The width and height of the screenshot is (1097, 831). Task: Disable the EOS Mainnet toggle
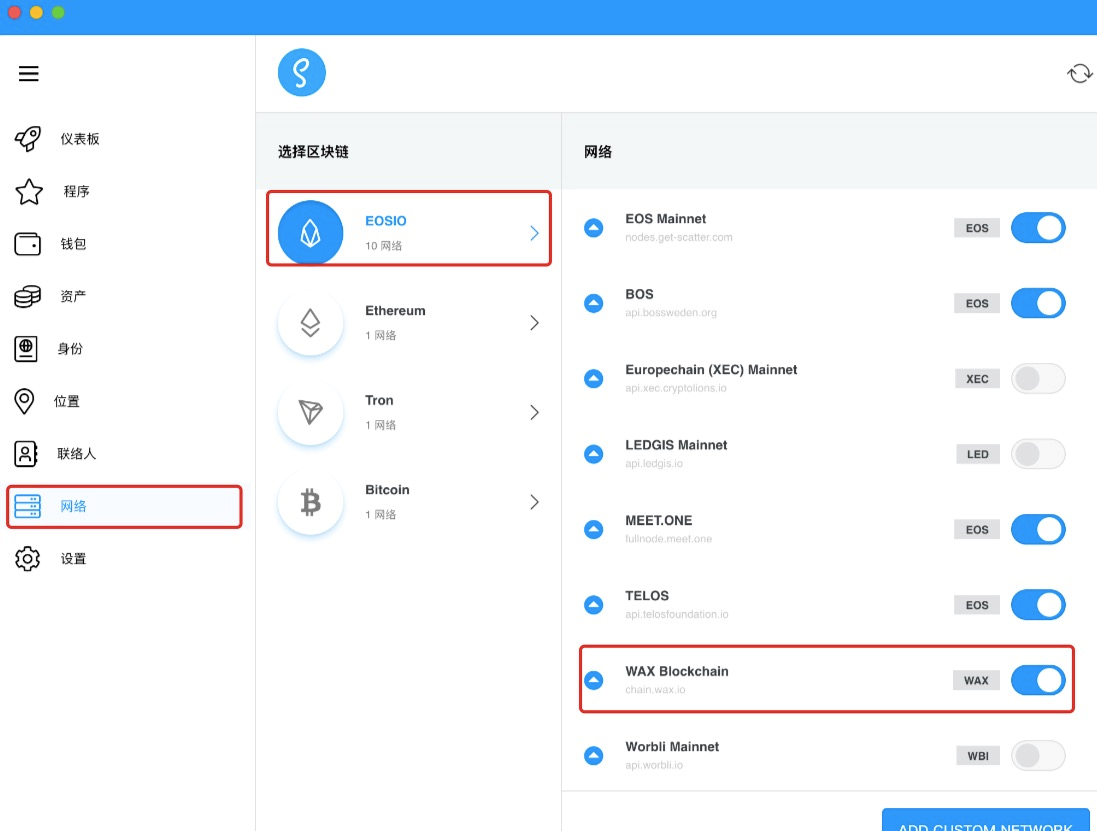[1038, 228]
